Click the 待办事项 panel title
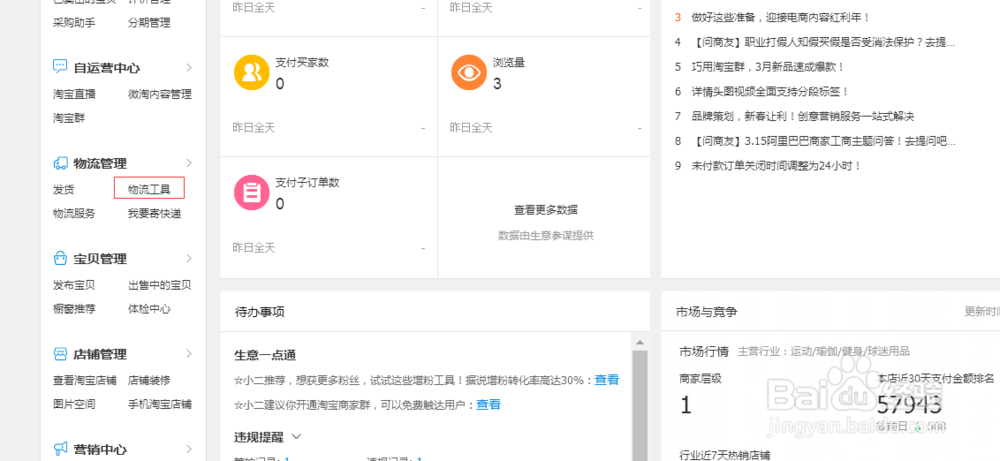Viewport: 1000px width, 461px height. [x=260, y=312]
